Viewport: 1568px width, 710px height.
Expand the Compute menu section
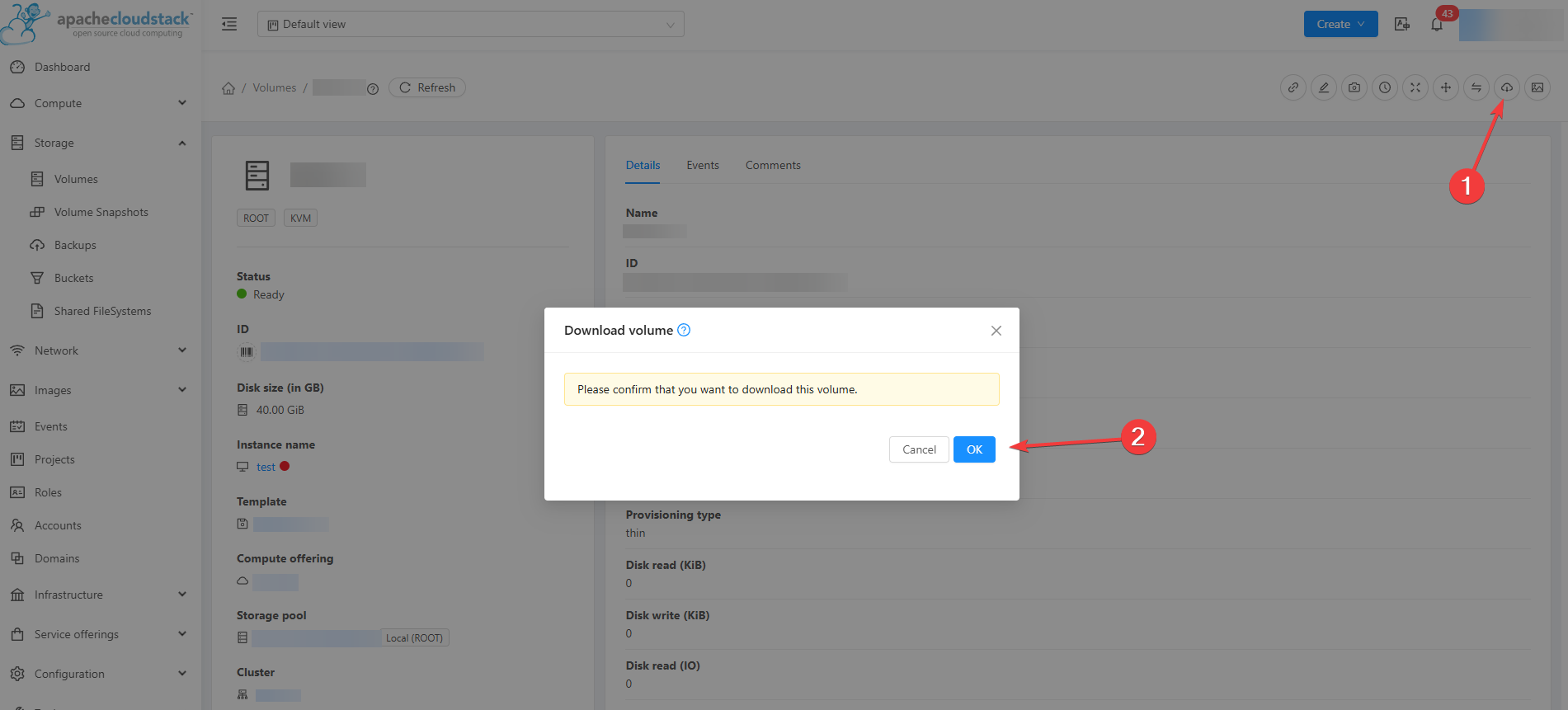pyautogui.click(x=99, y=103)
